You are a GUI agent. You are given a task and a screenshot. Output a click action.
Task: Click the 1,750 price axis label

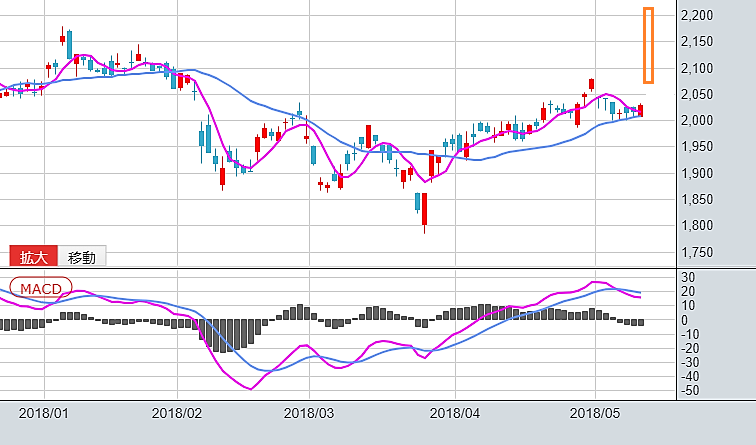pyautogui.click(x=697, y=252)
